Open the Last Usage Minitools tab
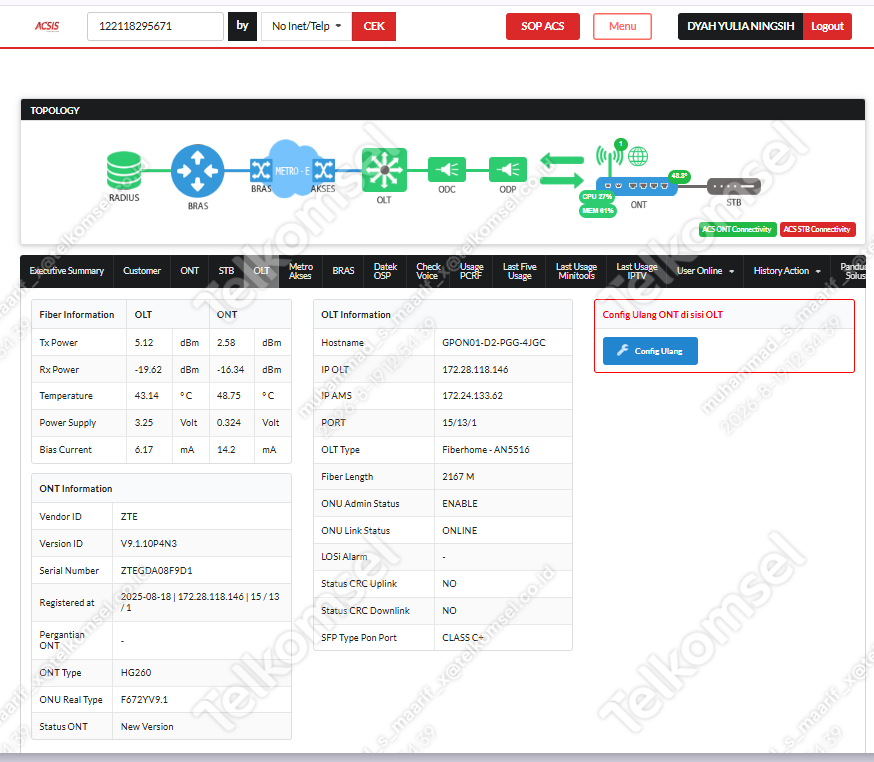 [x=576, y=271]
